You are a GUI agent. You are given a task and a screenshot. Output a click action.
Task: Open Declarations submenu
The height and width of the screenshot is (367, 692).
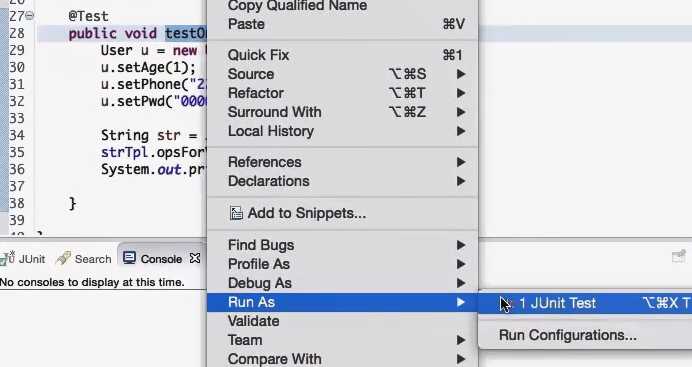click(x=342, y=181)
